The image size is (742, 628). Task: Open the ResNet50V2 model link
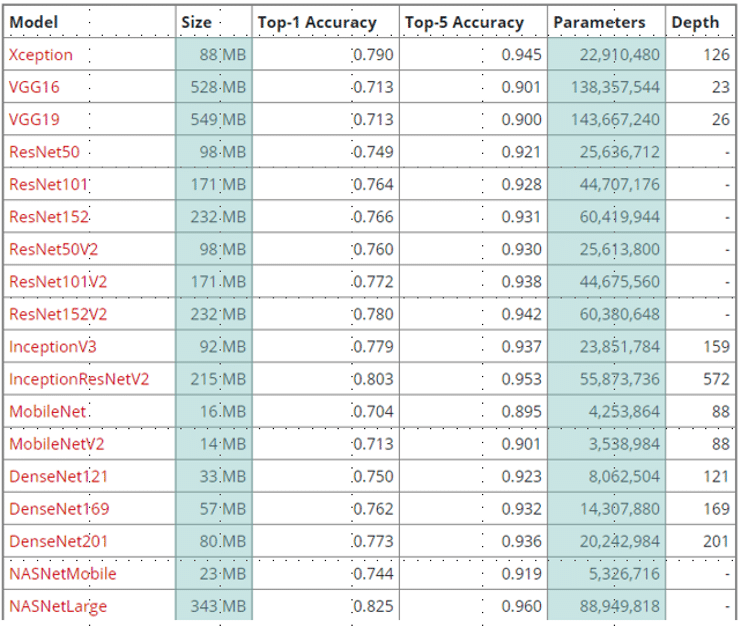[53, 249]
